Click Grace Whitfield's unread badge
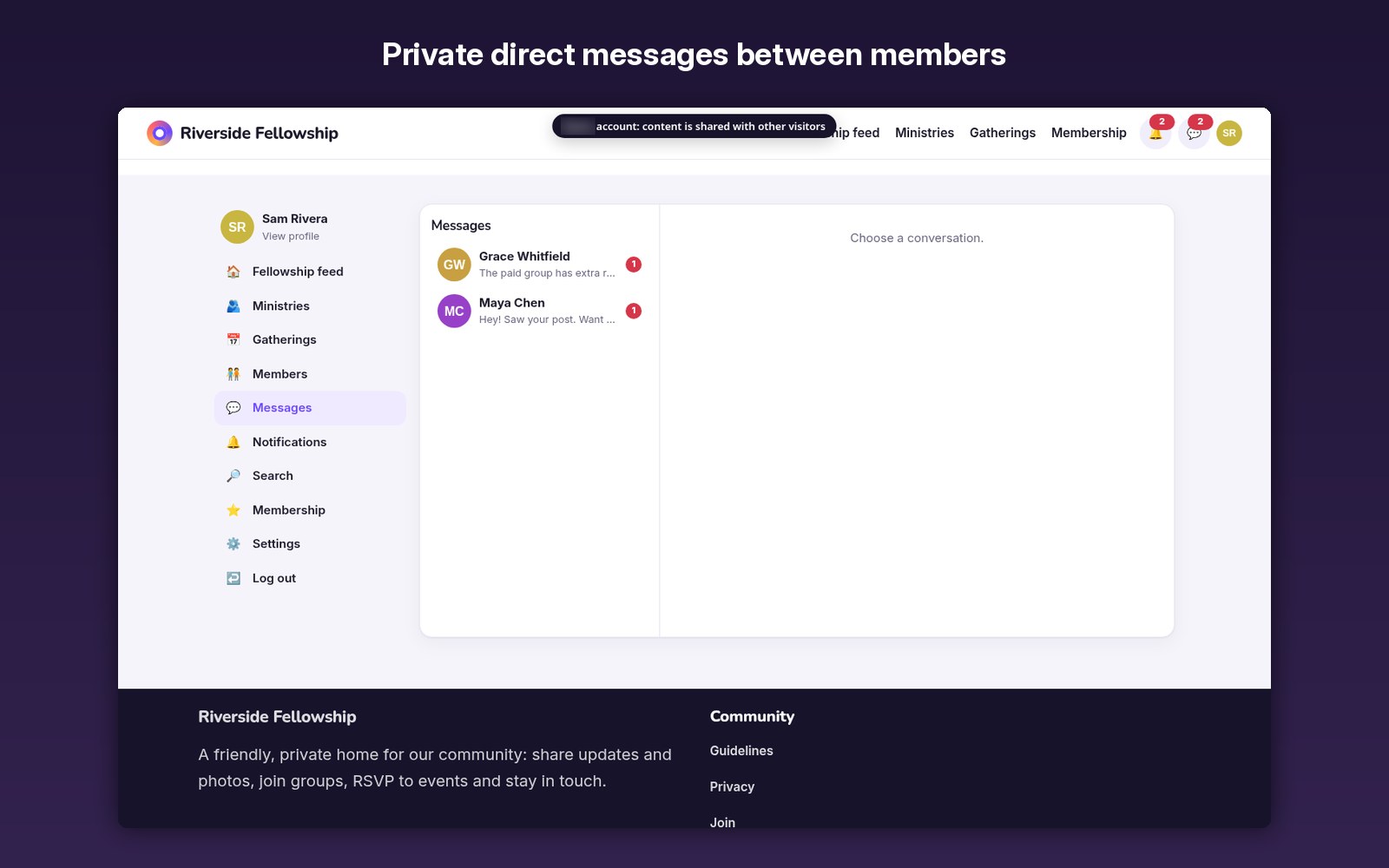Viewport: 1389px width, 868px height. pos(634,265)
